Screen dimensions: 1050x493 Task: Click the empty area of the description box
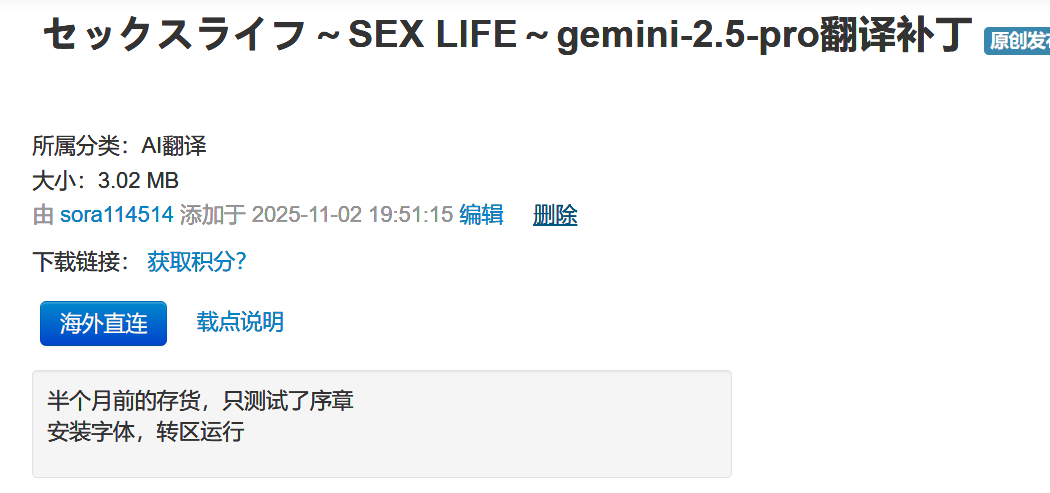coord(500,455)
